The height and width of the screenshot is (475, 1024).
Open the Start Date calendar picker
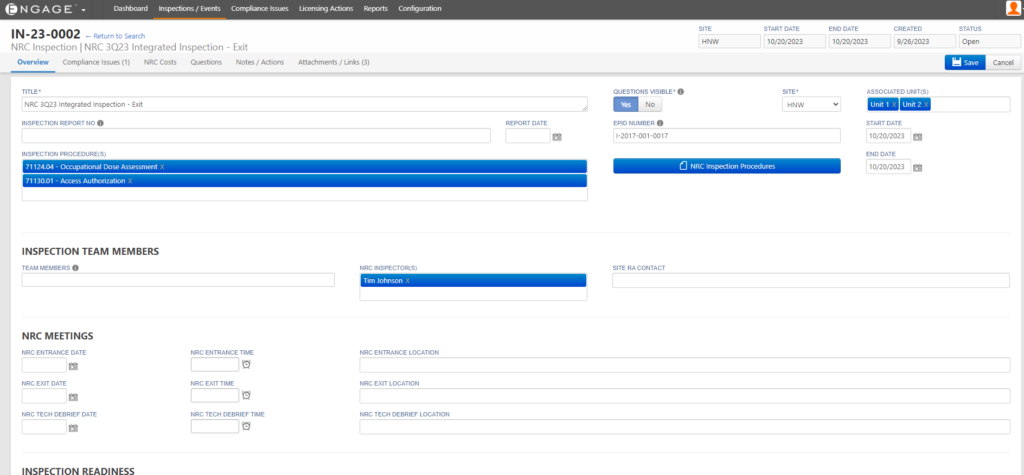coord(917,137)
